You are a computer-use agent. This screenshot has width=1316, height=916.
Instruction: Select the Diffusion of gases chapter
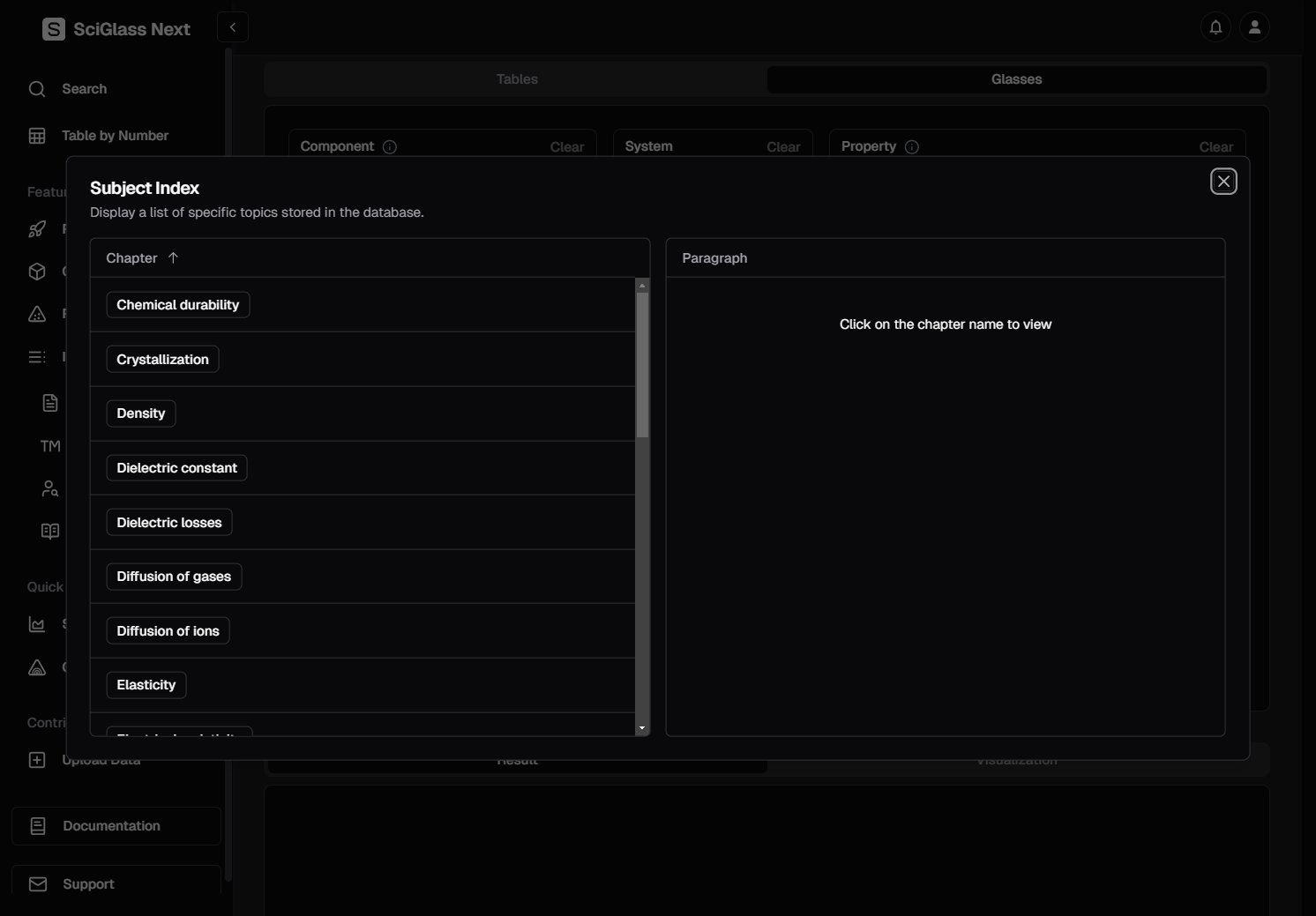[174, 577]
